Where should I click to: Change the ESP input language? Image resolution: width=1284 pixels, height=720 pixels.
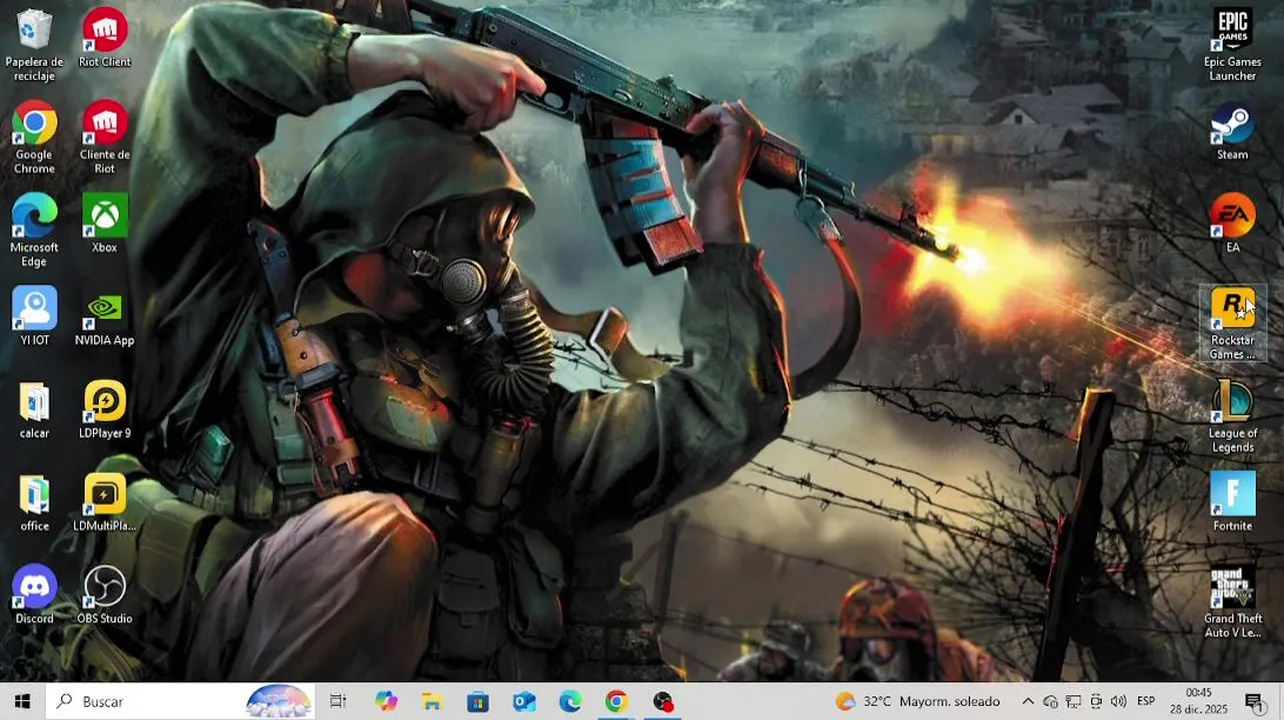tap(1146, 701)
